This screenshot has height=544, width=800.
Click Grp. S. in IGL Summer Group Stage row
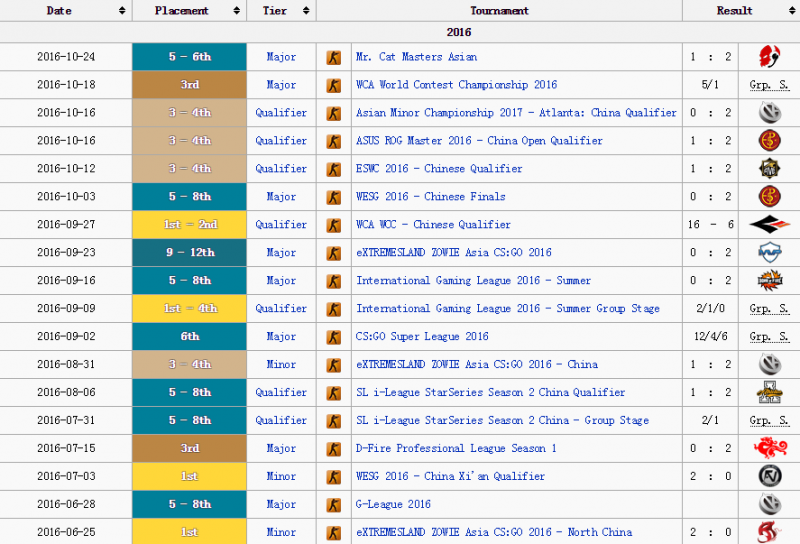(769, 309)
